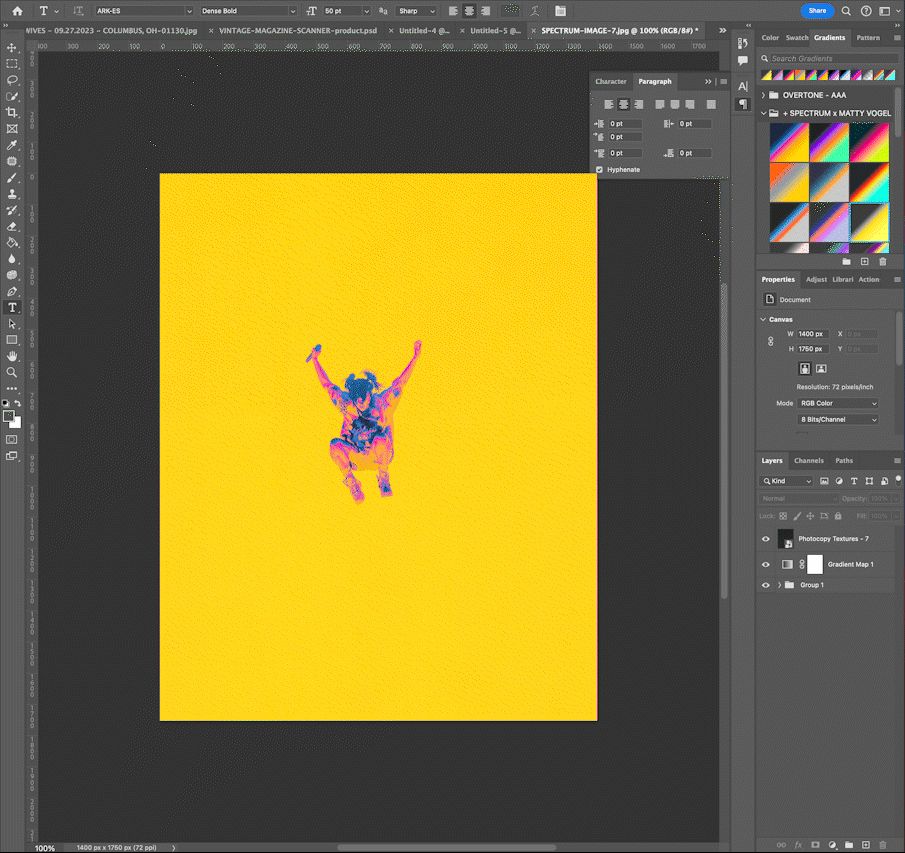Hide the Photocopy Textures - 7 layer
This screenshot has width=905, height=853.
[766, 539]
